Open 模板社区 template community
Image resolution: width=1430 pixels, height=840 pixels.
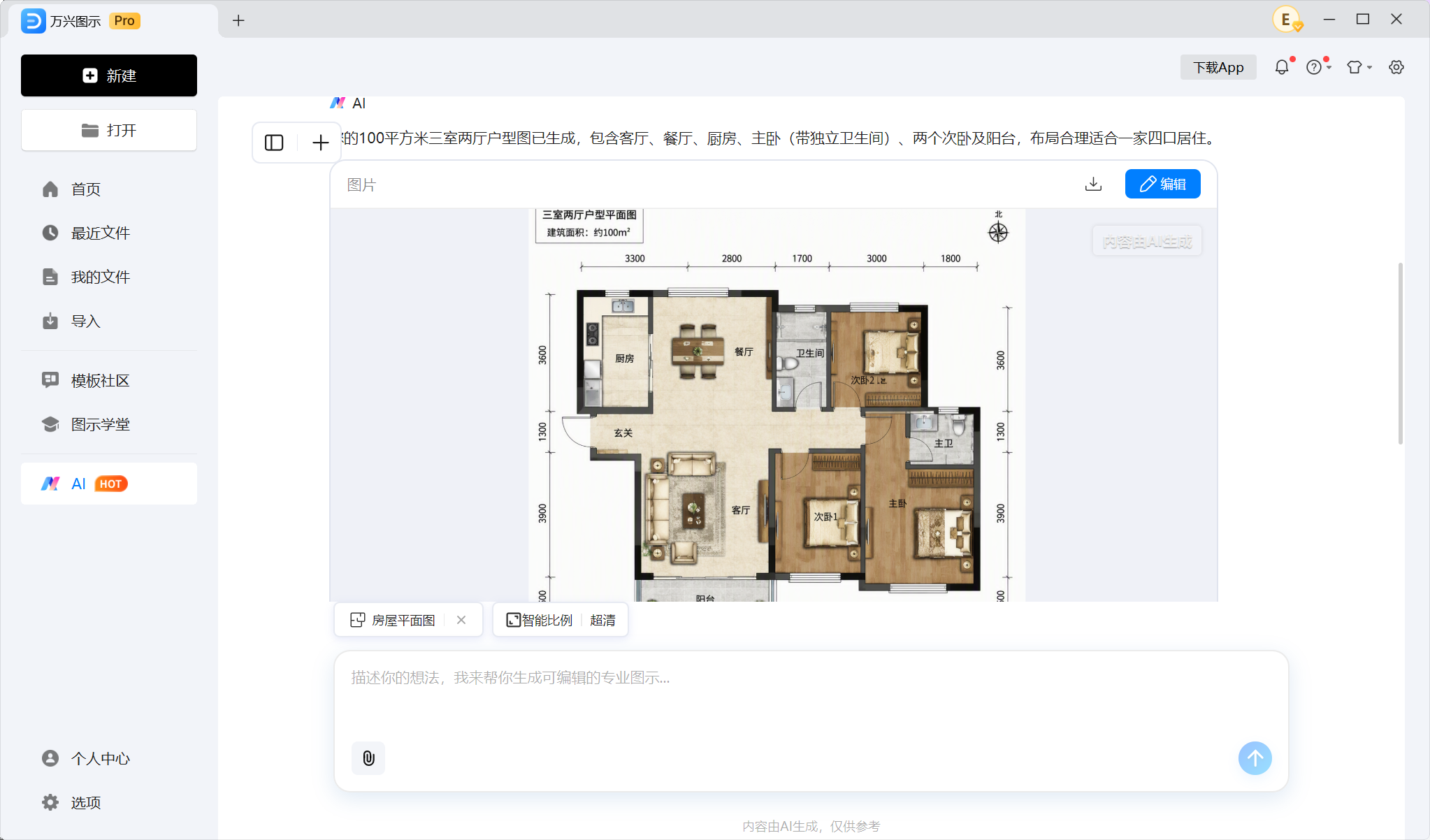(x=109, y=380)
